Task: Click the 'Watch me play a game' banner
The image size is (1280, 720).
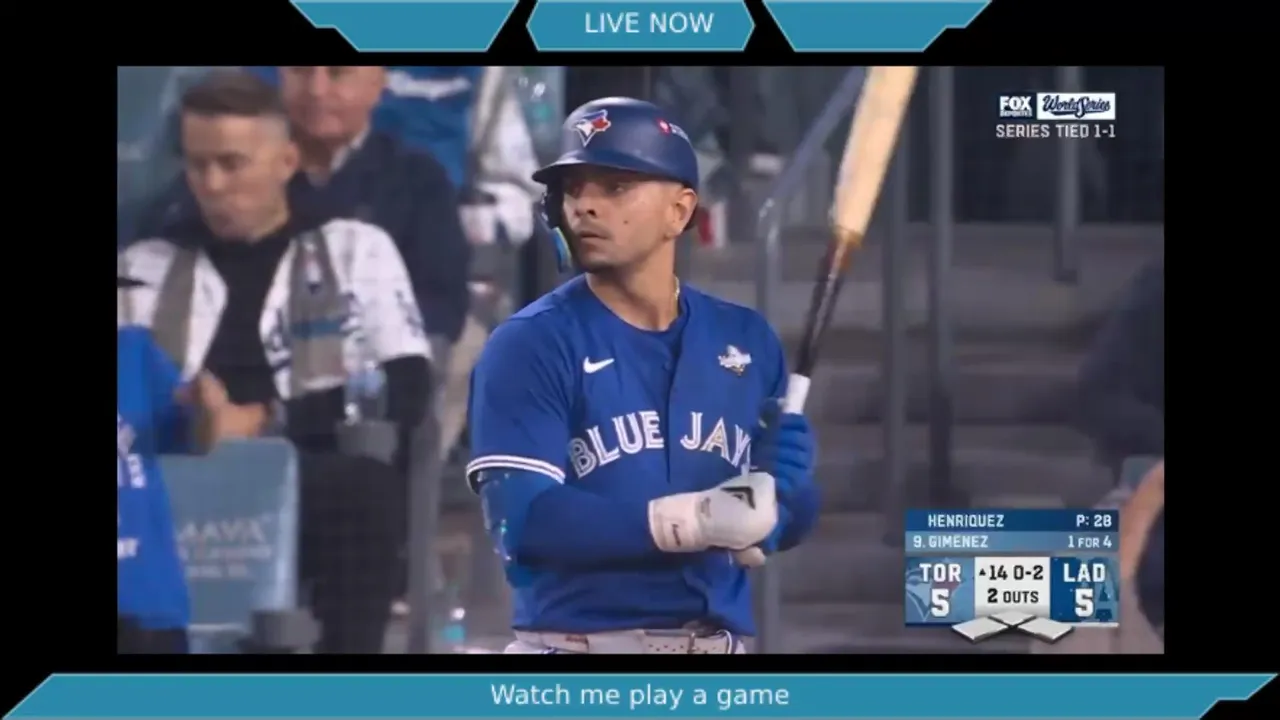Action: 640,695
